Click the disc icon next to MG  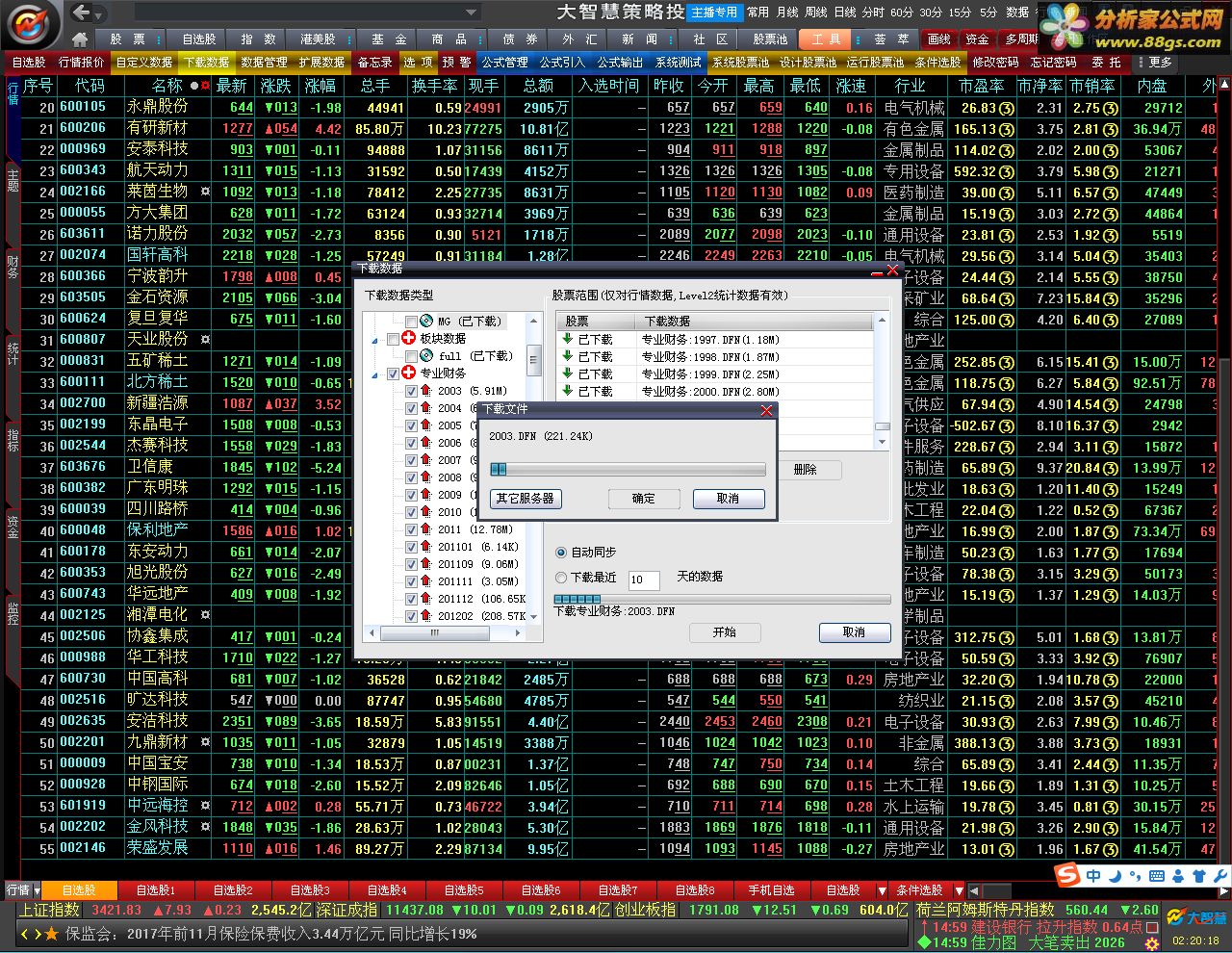pyautogui.click(x=426, y=321)
